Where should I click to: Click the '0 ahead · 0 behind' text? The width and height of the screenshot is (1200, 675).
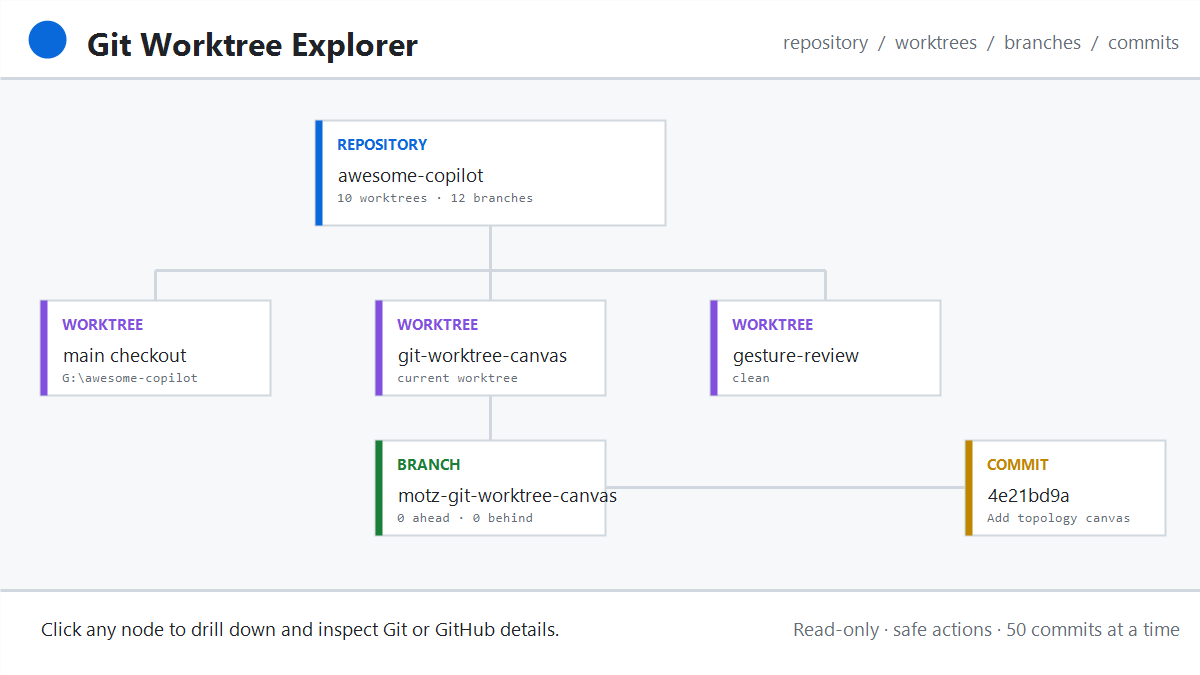(465, 518)
